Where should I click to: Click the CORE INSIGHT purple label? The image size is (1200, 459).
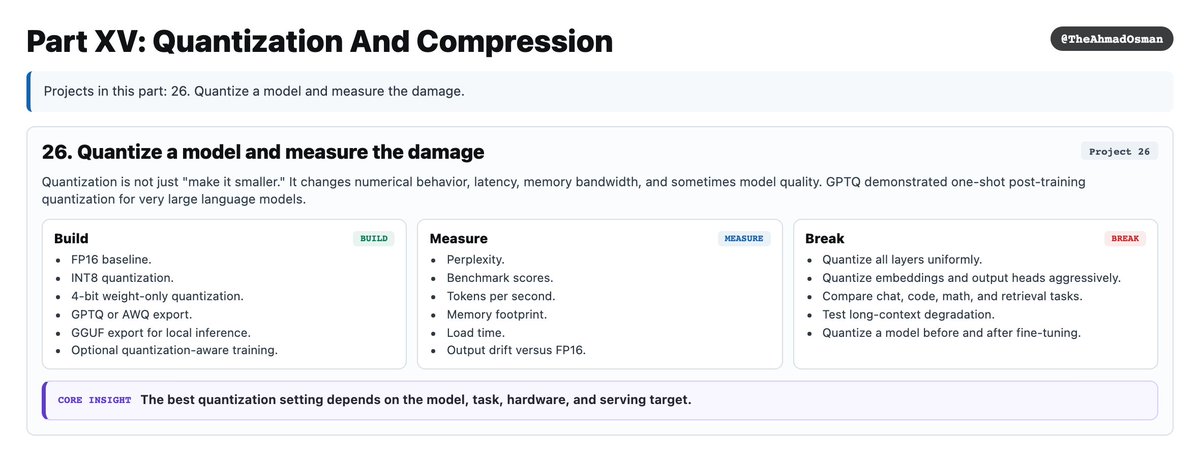pos(94,400)
